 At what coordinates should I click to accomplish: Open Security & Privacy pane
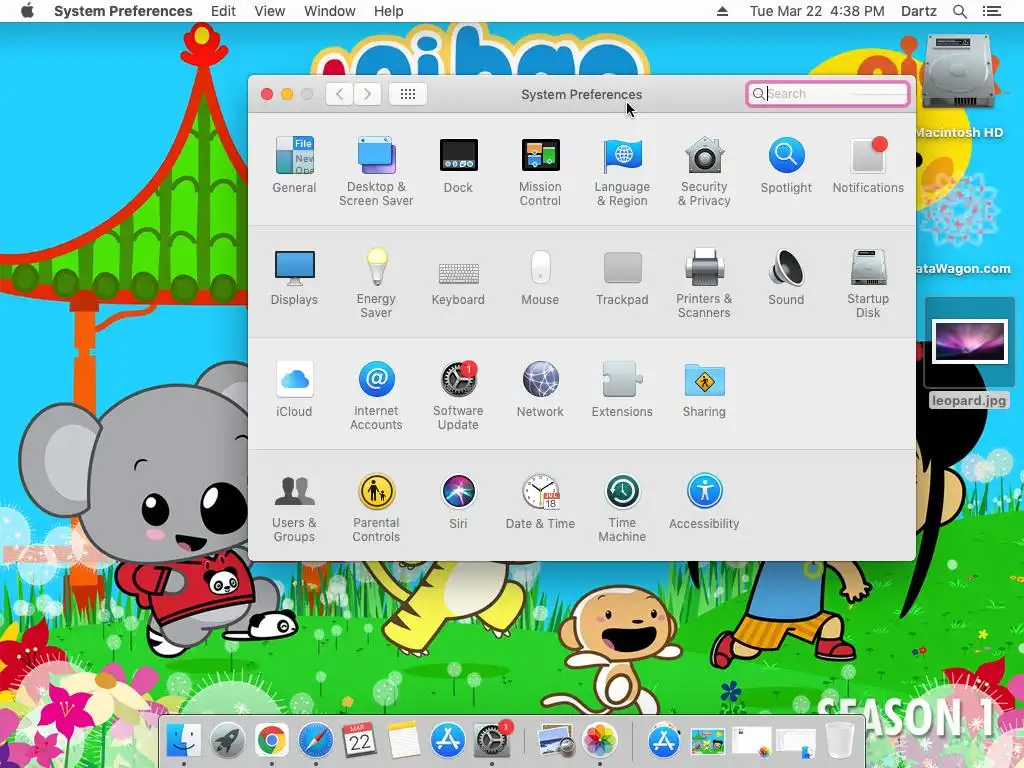tap(704, 171)
